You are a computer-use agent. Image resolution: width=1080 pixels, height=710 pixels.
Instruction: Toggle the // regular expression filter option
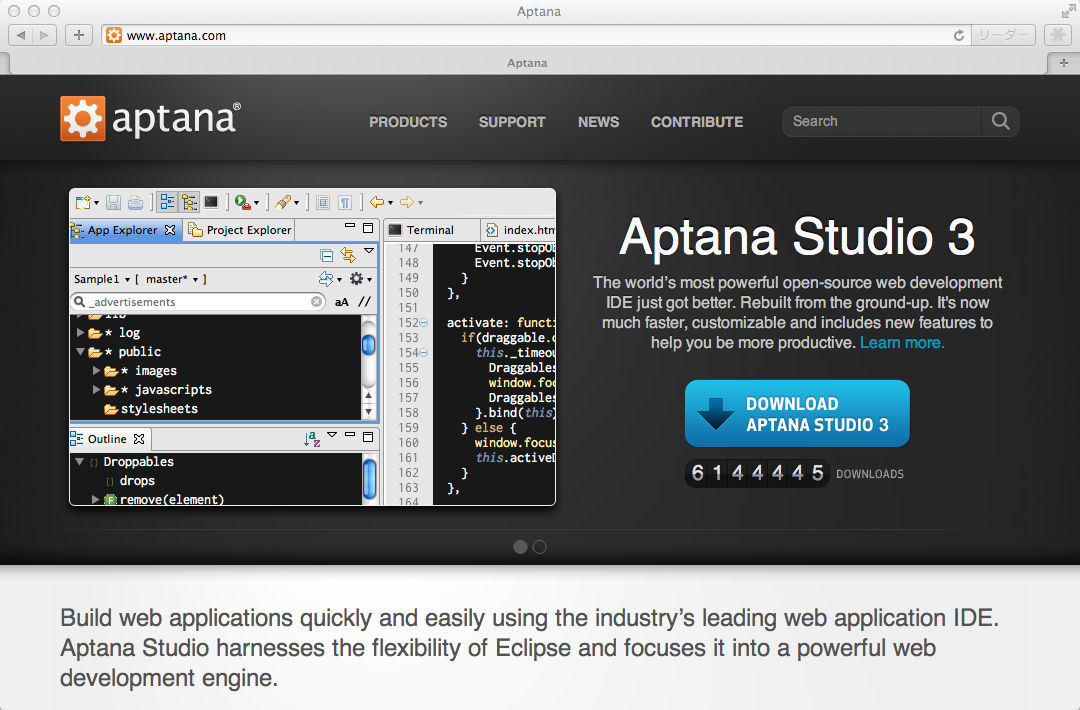point(364,302)
